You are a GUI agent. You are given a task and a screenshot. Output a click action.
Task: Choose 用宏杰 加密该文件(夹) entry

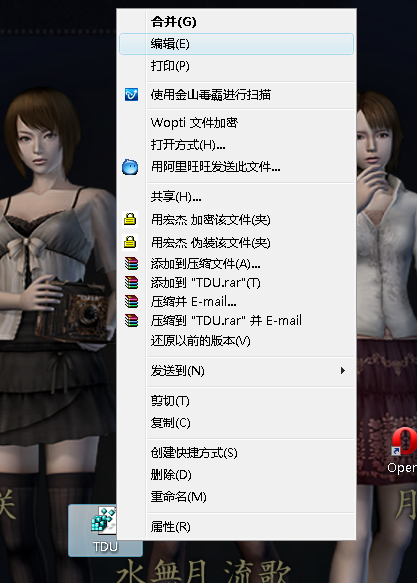tap(236, 220)
